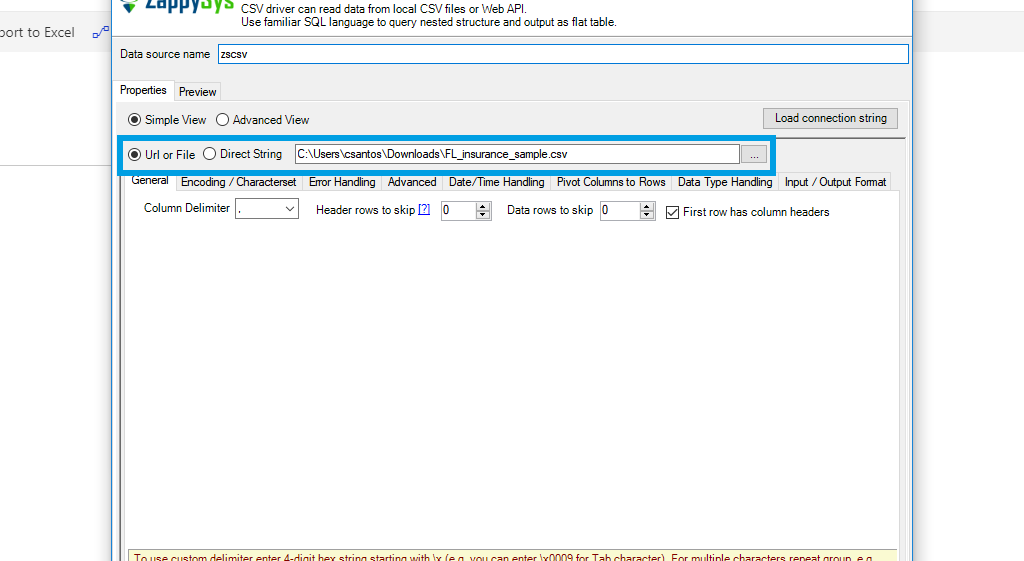Click the connector icon beside Export to Excel
Viewport: 1024px width, 561px height.
(100, 32)
